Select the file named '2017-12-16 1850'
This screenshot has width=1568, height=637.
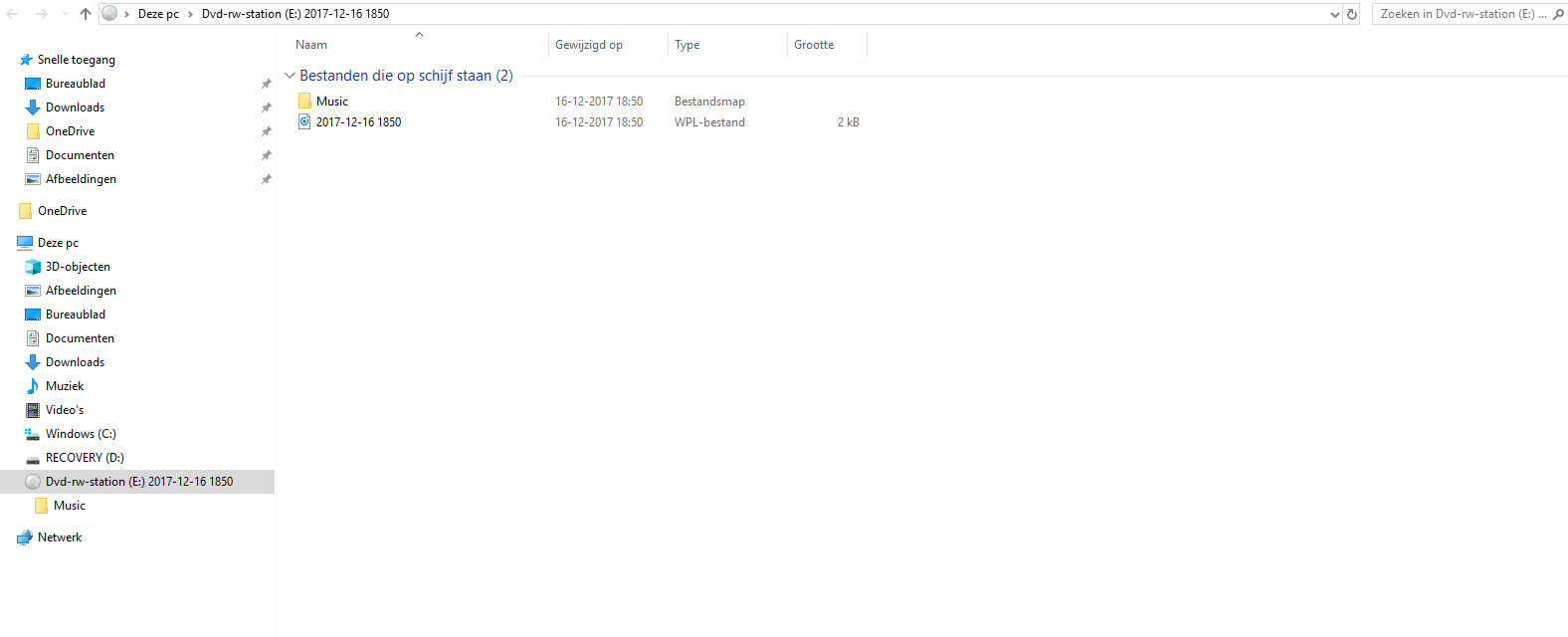coord(359,122)
